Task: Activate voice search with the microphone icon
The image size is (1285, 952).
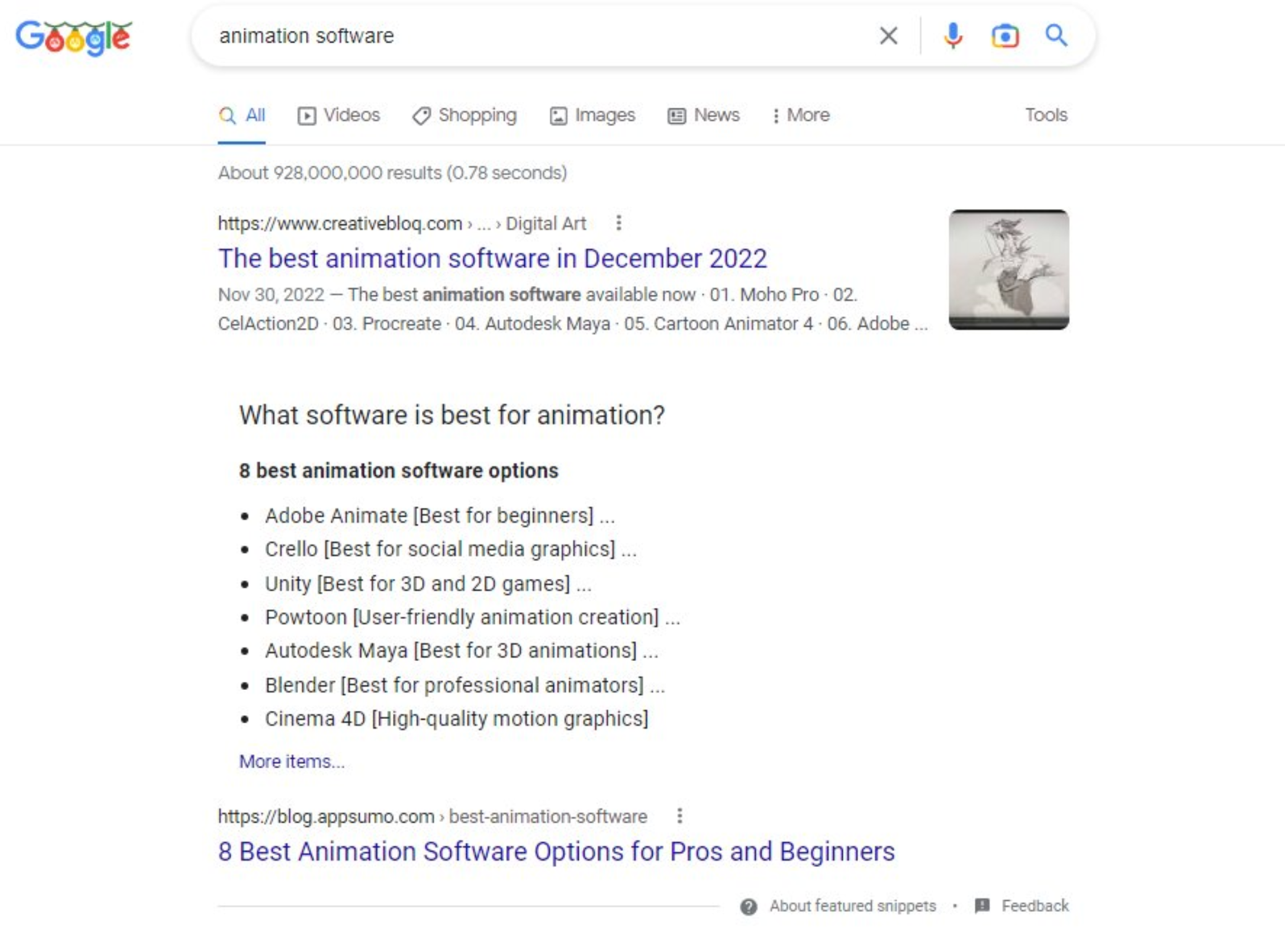Action: point(952,36)
